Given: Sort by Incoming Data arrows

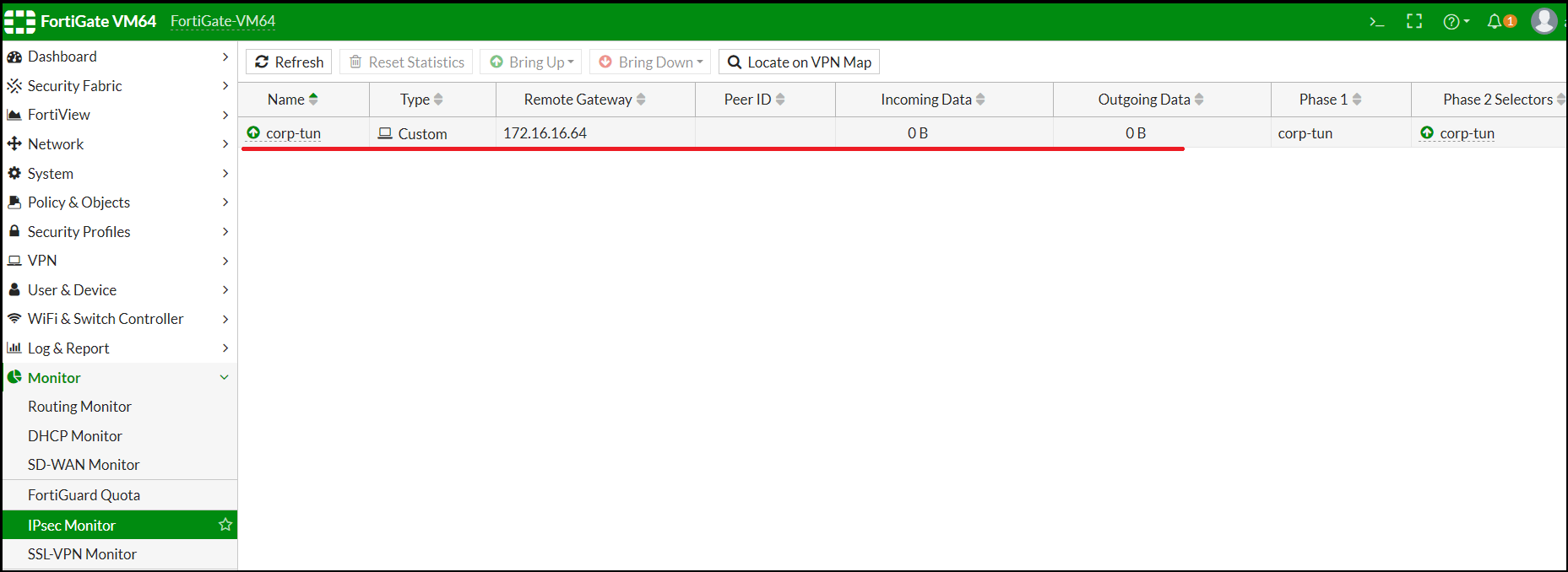Looking at the screenshot, I should (980, 100).
